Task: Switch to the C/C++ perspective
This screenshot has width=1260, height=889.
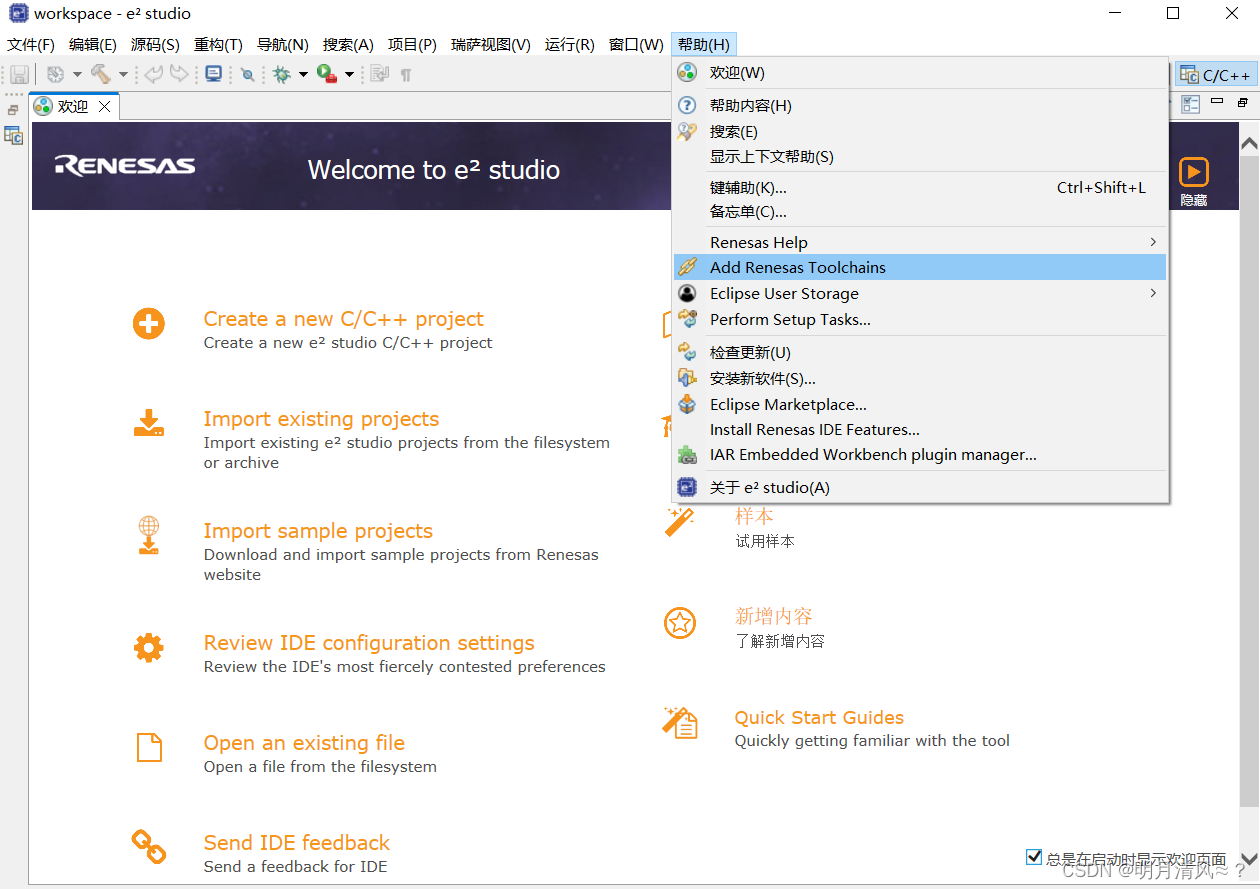Action: (x=1215, y=75)
